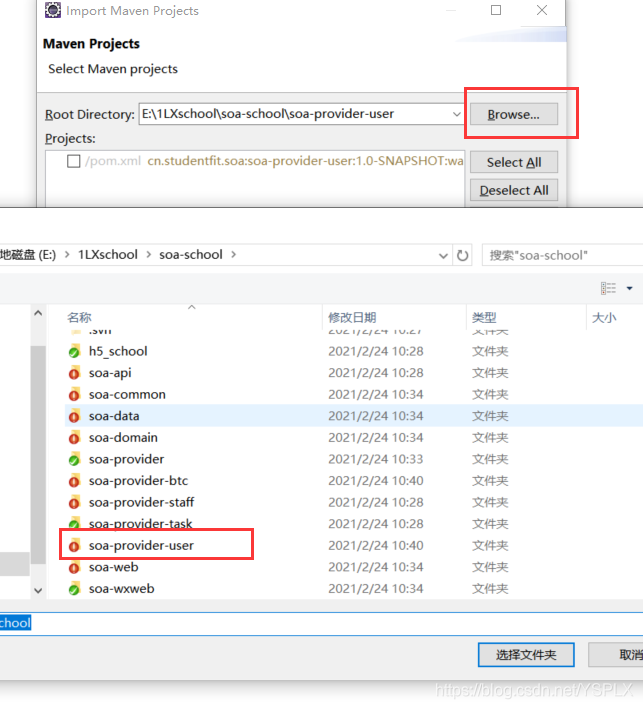Click soa-provider date 2021/2/24 10:33
Screen dimensions: 643x709
click(376, 459)
